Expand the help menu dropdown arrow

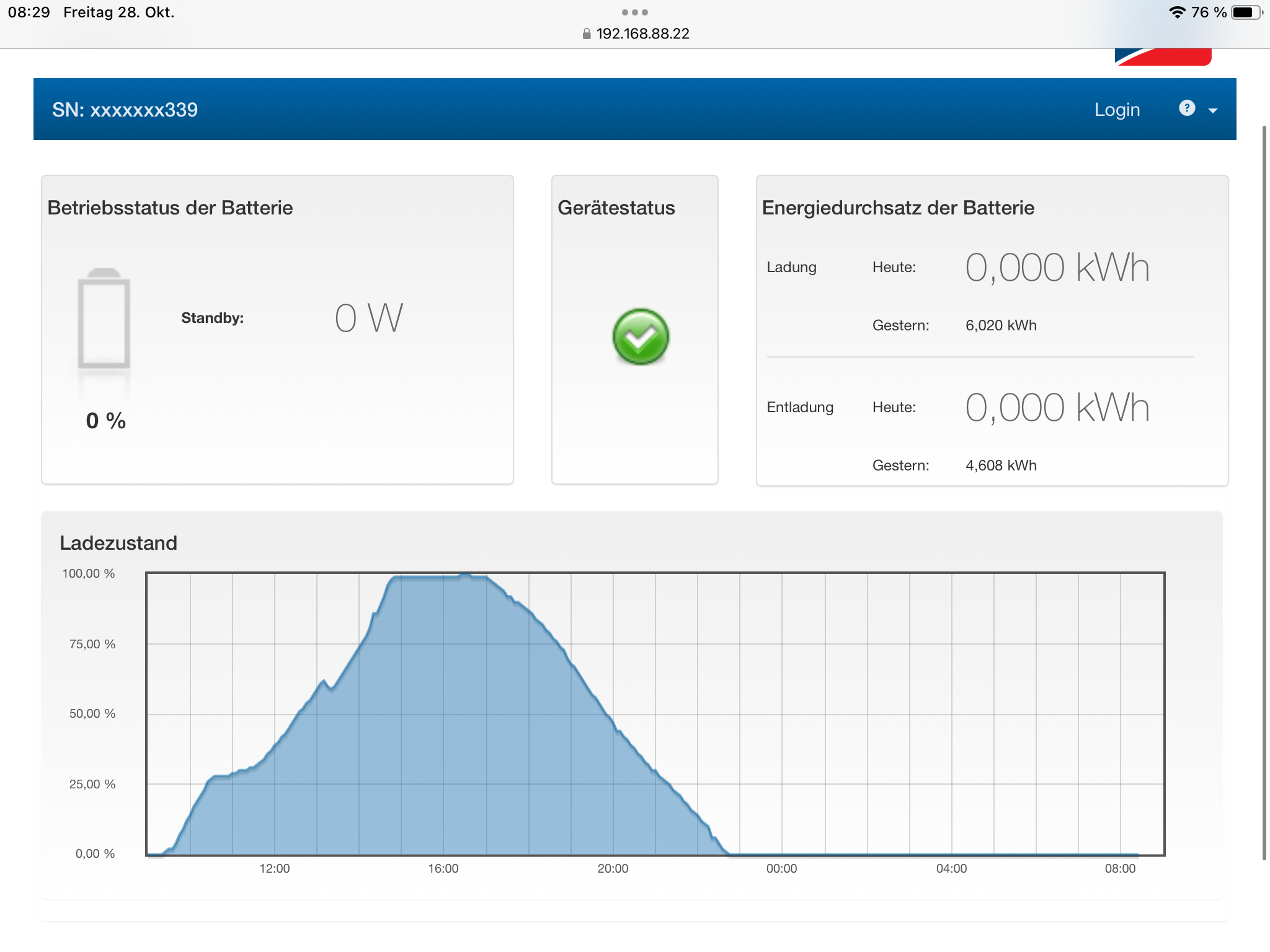(1213, 111)
